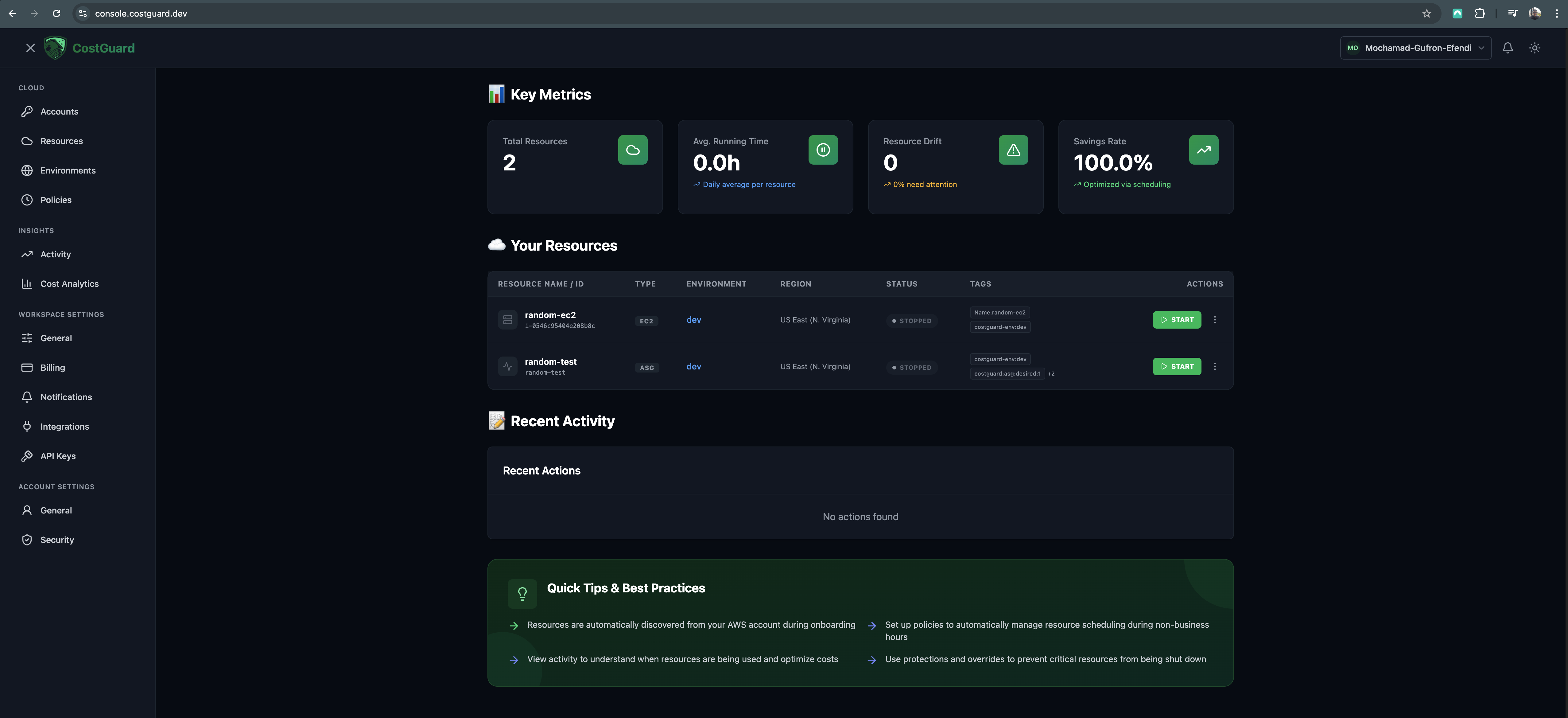Go to Accounts in the sidebar
This screenshot has height=718, width=1568.
tap(59, 111)
